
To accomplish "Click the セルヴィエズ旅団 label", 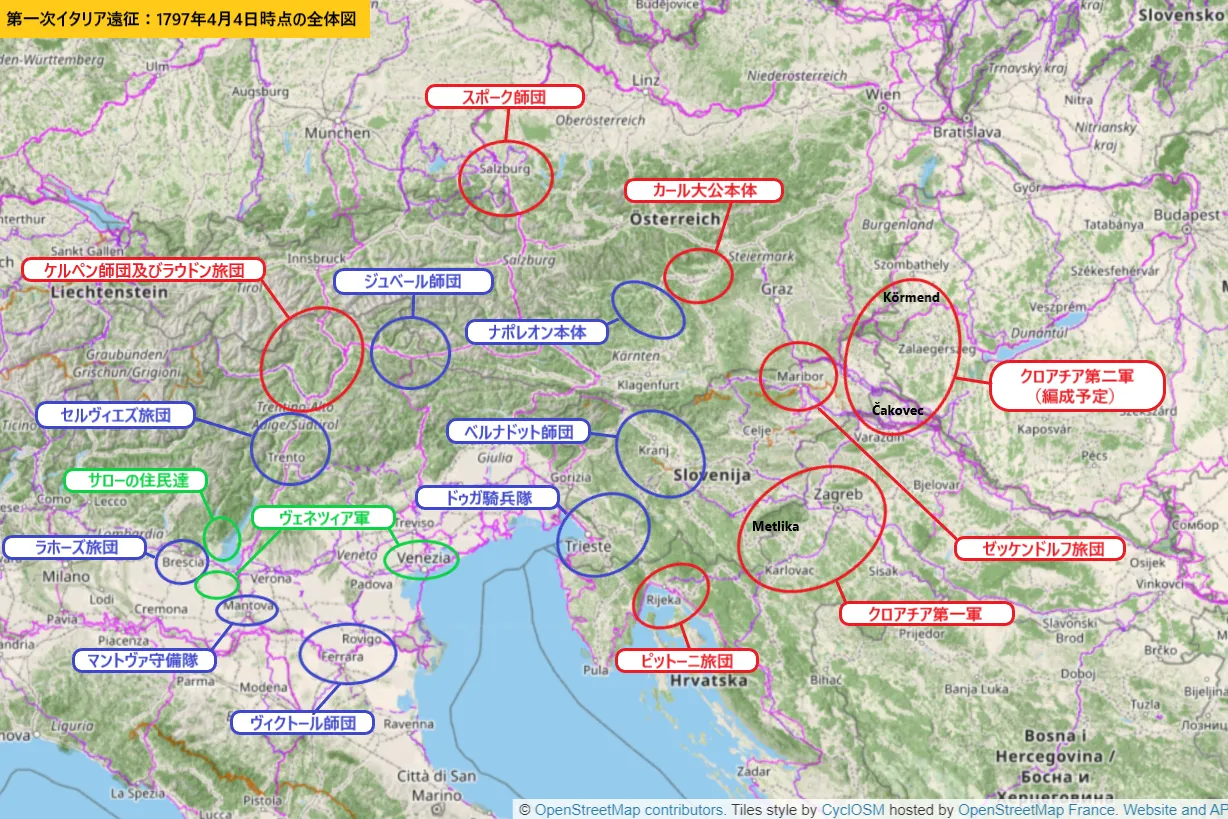I will pyautogui.click(x=115, y=415).
